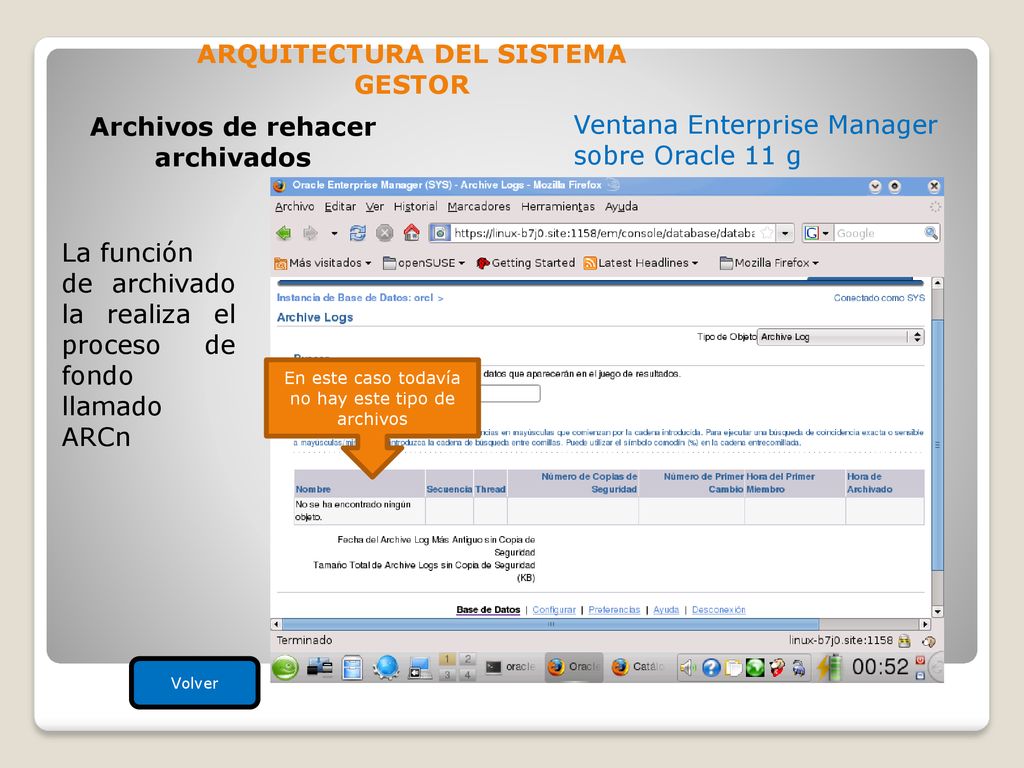The image size is (1024, 768).
Task: Click the green Back arrow in Firefox
Action: [283, 232]
